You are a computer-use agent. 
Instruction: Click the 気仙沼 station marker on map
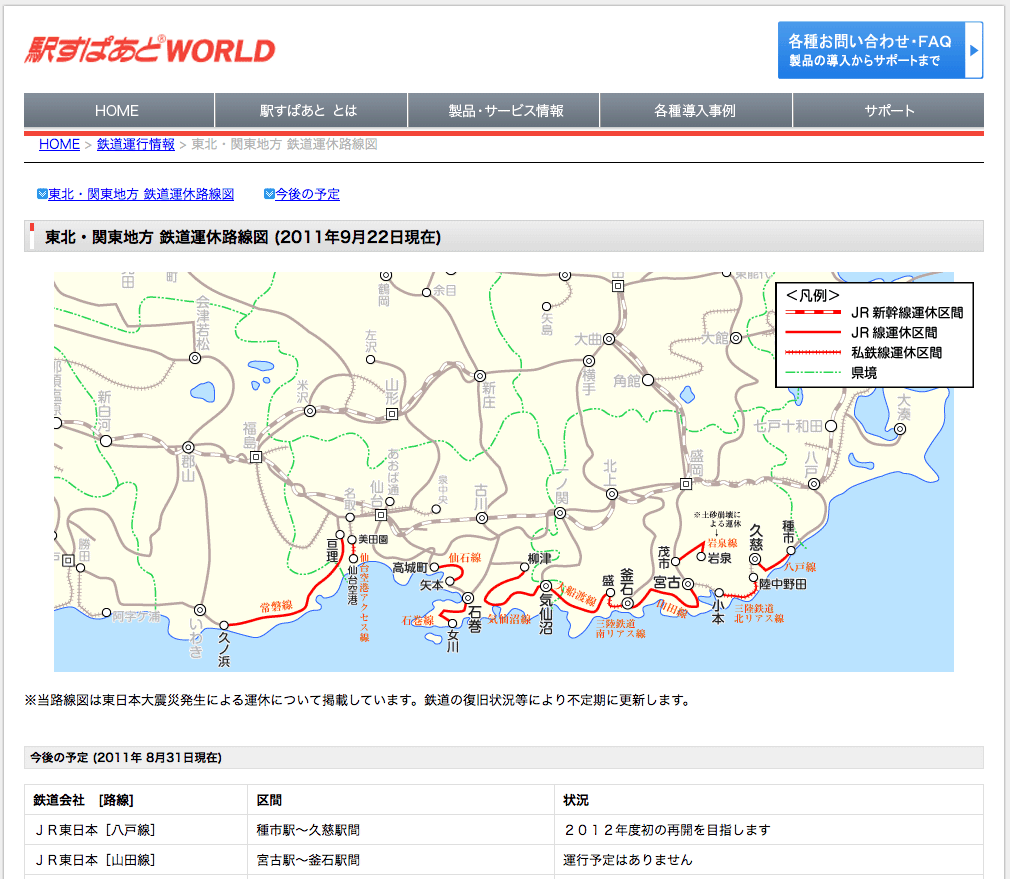click(546, 587)
